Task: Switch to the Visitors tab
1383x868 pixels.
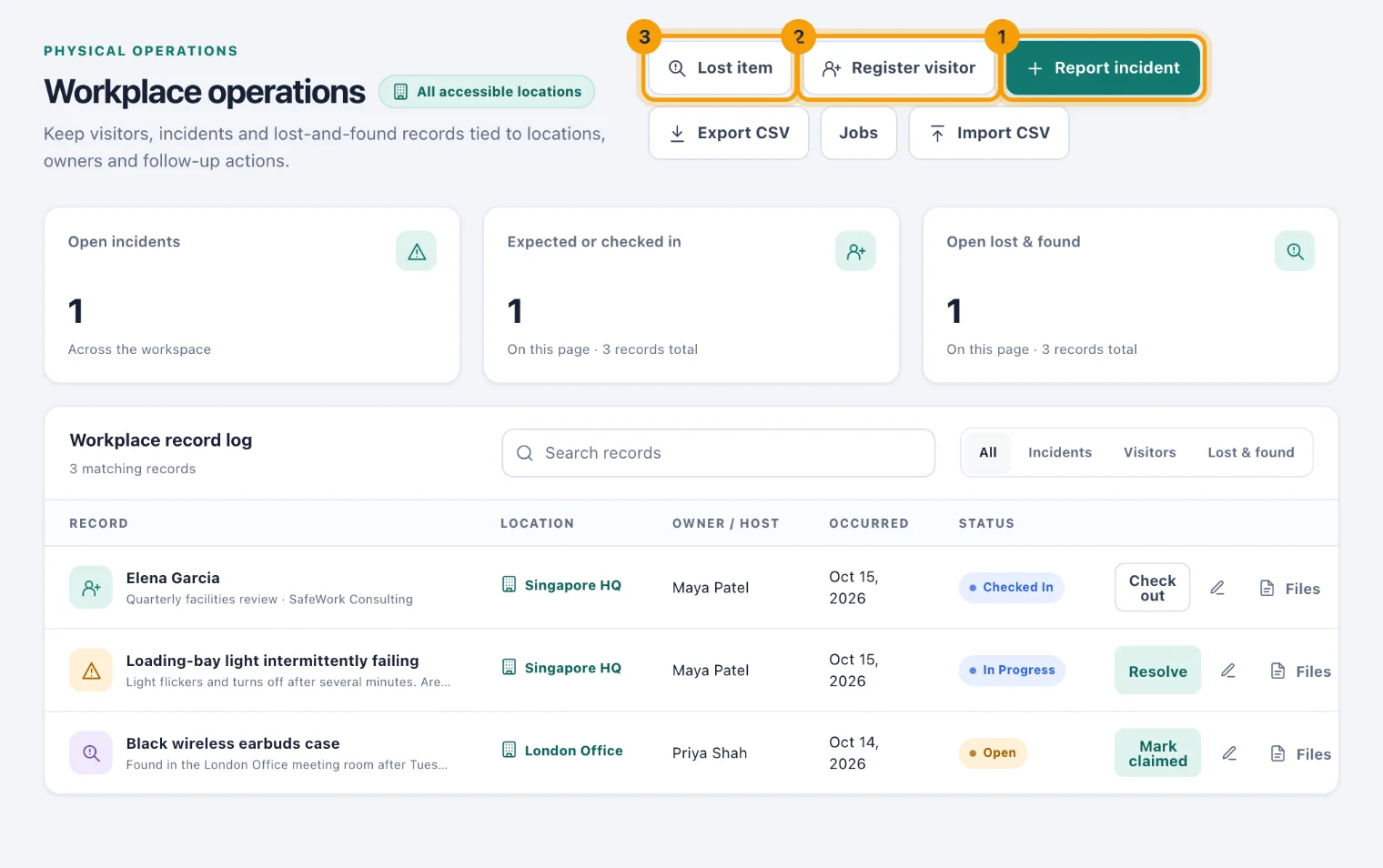Action: coord(1150,452)
